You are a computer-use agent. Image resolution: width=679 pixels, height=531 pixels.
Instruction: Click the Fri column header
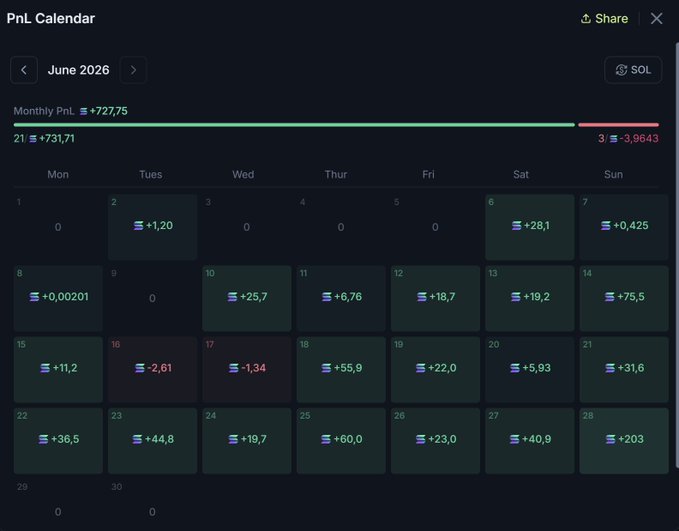pyautogui.click(x=428, y=175)
